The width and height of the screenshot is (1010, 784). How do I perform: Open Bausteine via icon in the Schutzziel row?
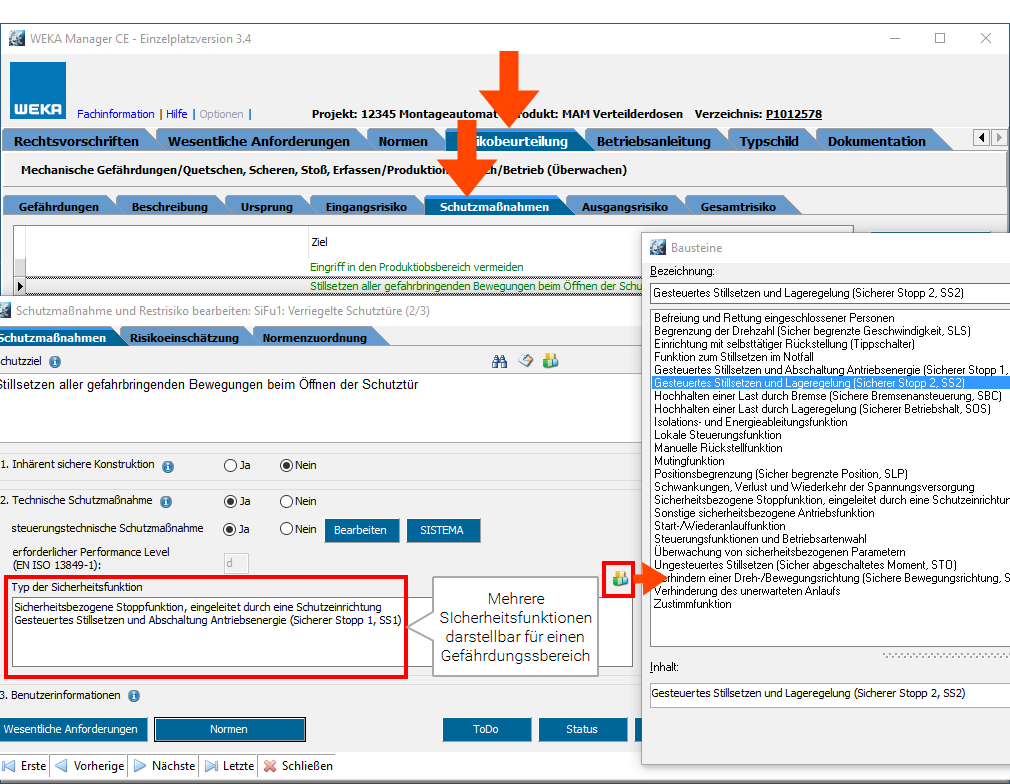tap(550, 361)
